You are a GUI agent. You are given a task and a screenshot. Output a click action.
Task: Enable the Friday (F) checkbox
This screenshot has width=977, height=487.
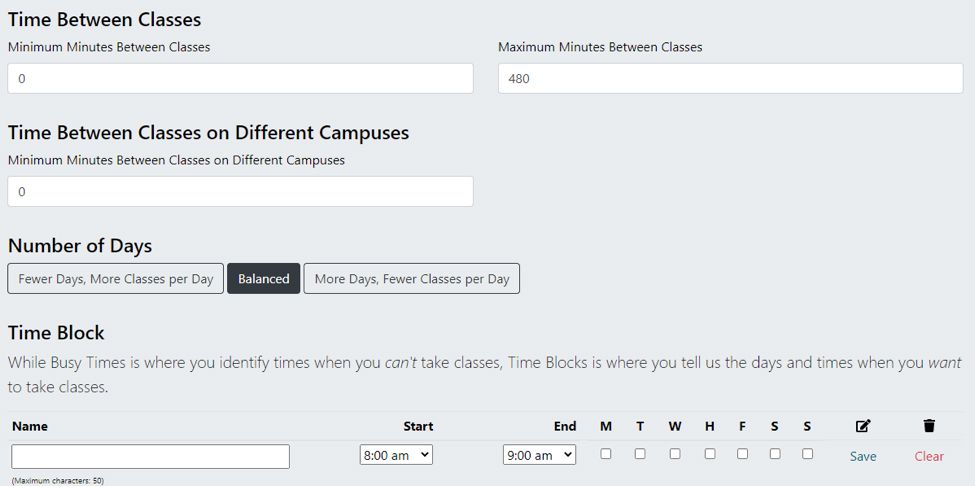[x=742, y=454]
